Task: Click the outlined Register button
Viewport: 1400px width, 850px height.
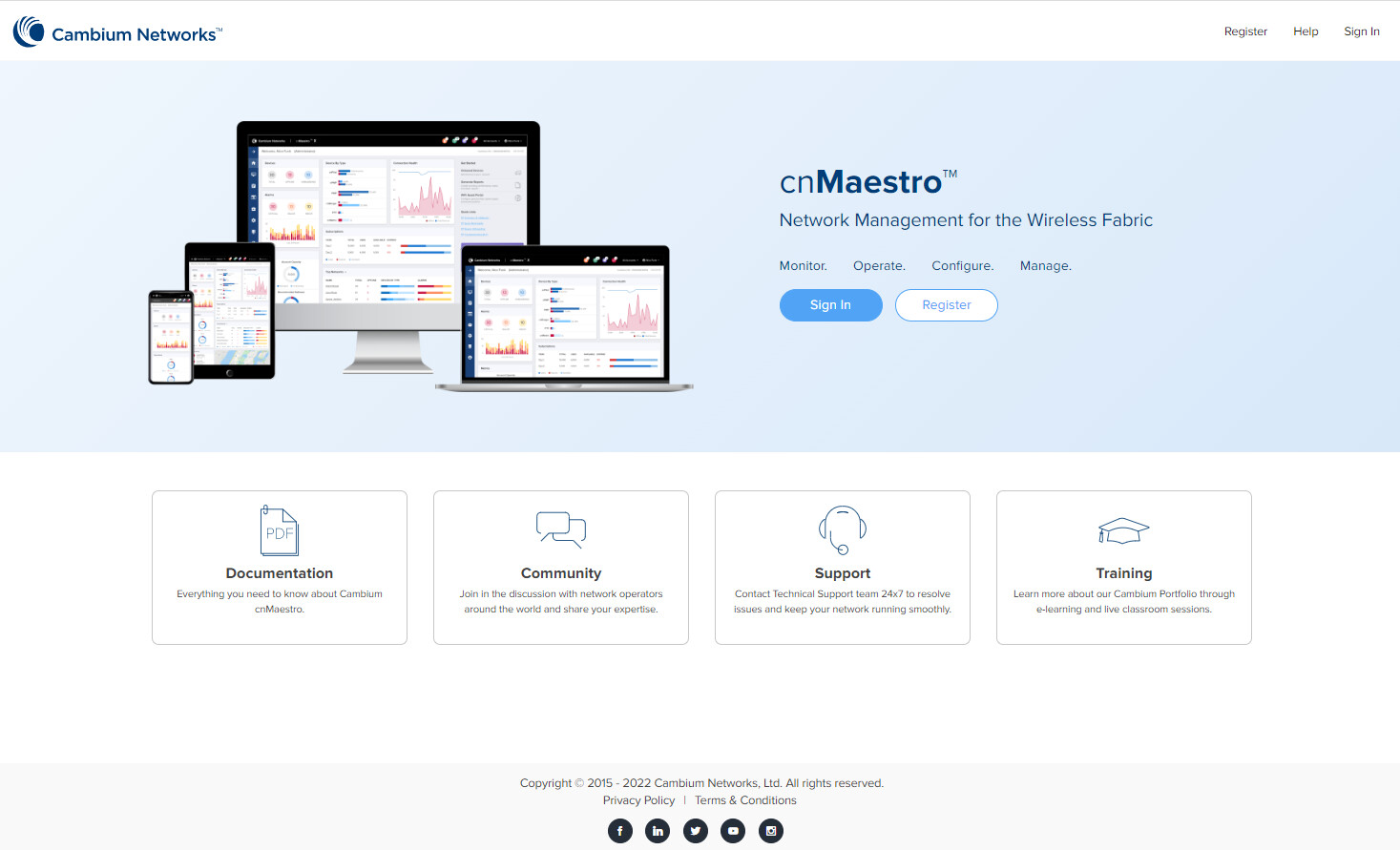Action: (947, 305)
